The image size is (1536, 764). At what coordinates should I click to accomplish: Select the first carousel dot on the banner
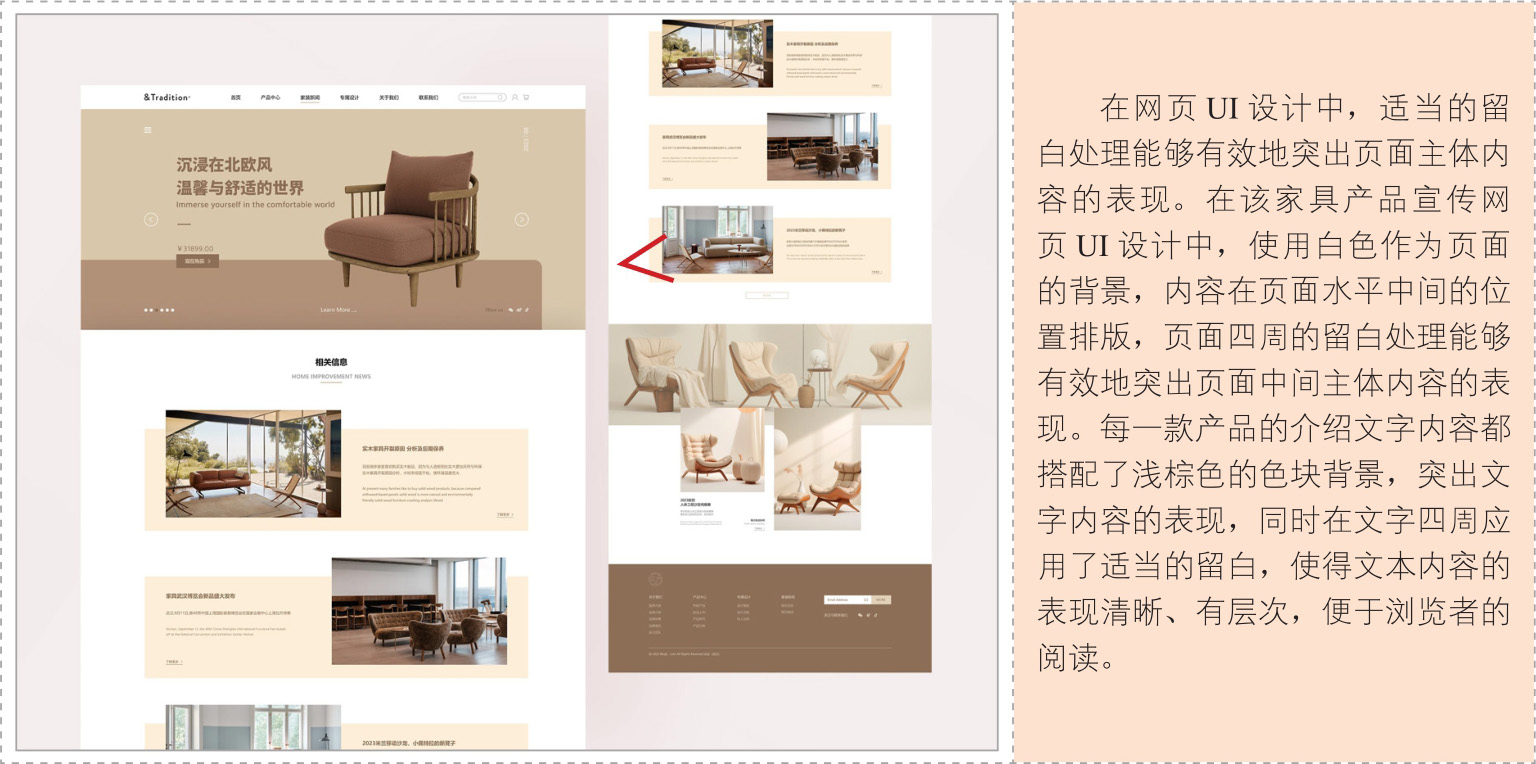146,310
